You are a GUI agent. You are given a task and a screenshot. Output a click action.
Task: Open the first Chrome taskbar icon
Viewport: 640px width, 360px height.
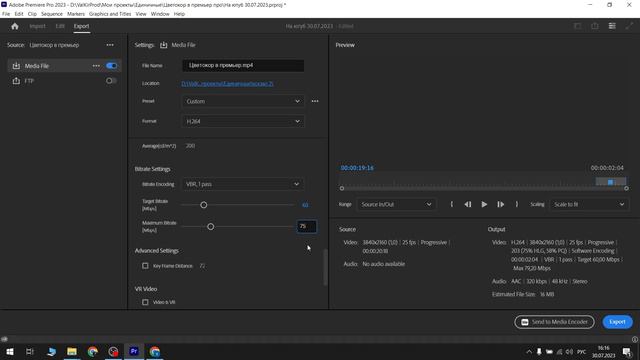point(93,351)
